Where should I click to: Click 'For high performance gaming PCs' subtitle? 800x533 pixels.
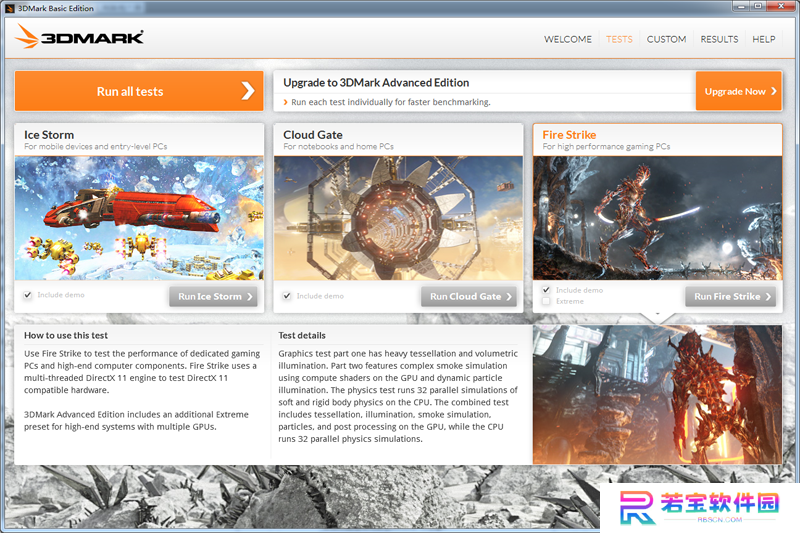pyautogui.click(x=606, y=146)
